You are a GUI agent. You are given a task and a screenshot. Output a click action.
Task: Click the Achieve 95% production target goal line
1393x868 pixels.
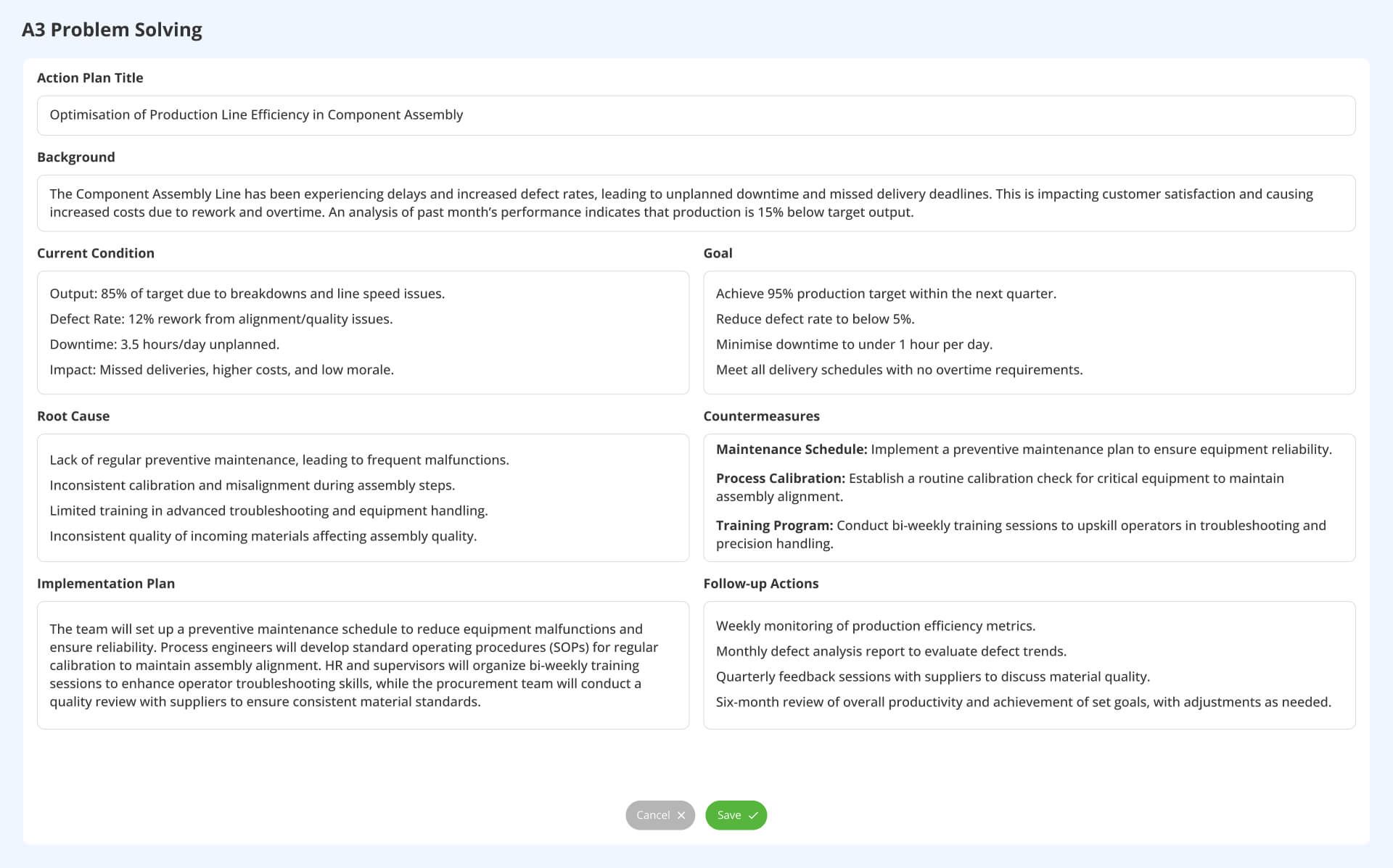pyautogui.click(x=885, y=293)
